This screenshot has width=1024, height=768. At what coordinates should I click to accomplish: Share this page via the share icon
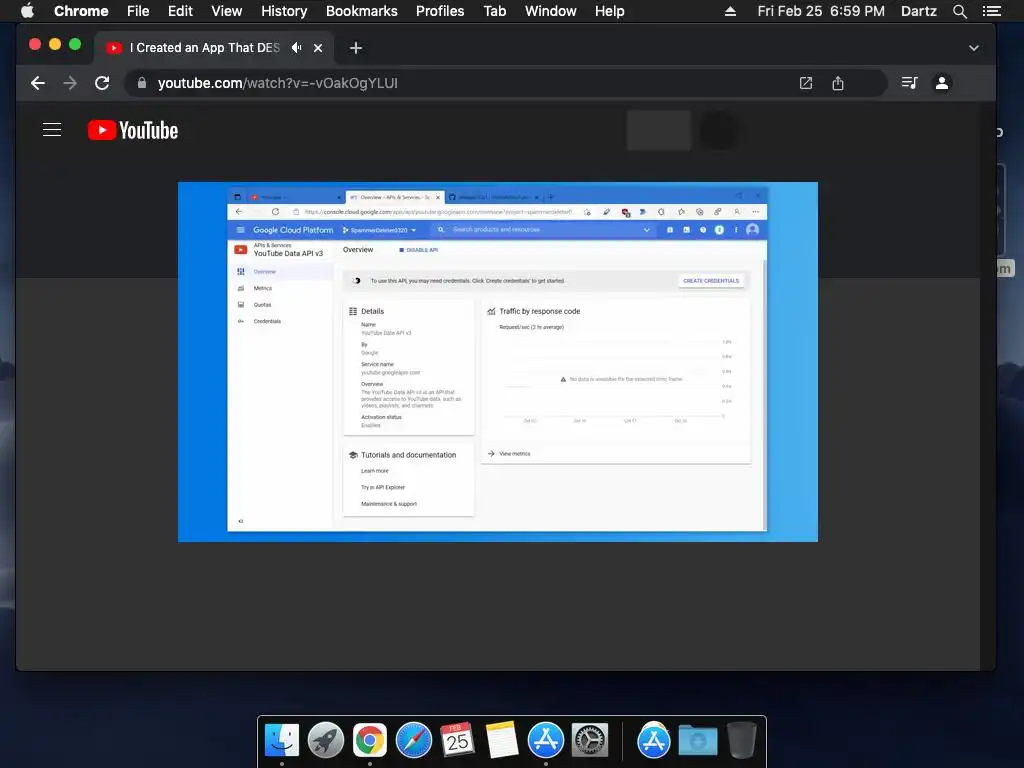pyautogui.click(x=838, y=83)
